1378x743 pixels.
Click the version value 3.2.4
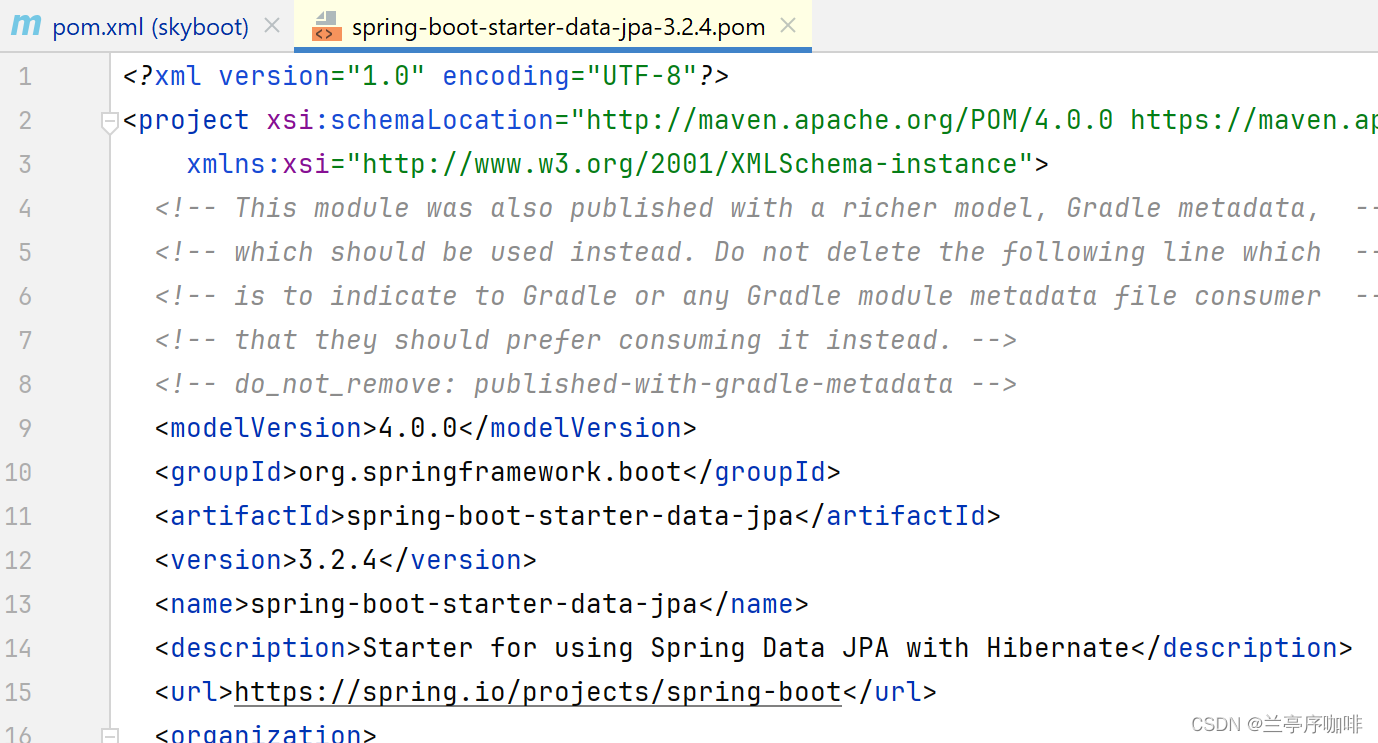click(338, 560)
